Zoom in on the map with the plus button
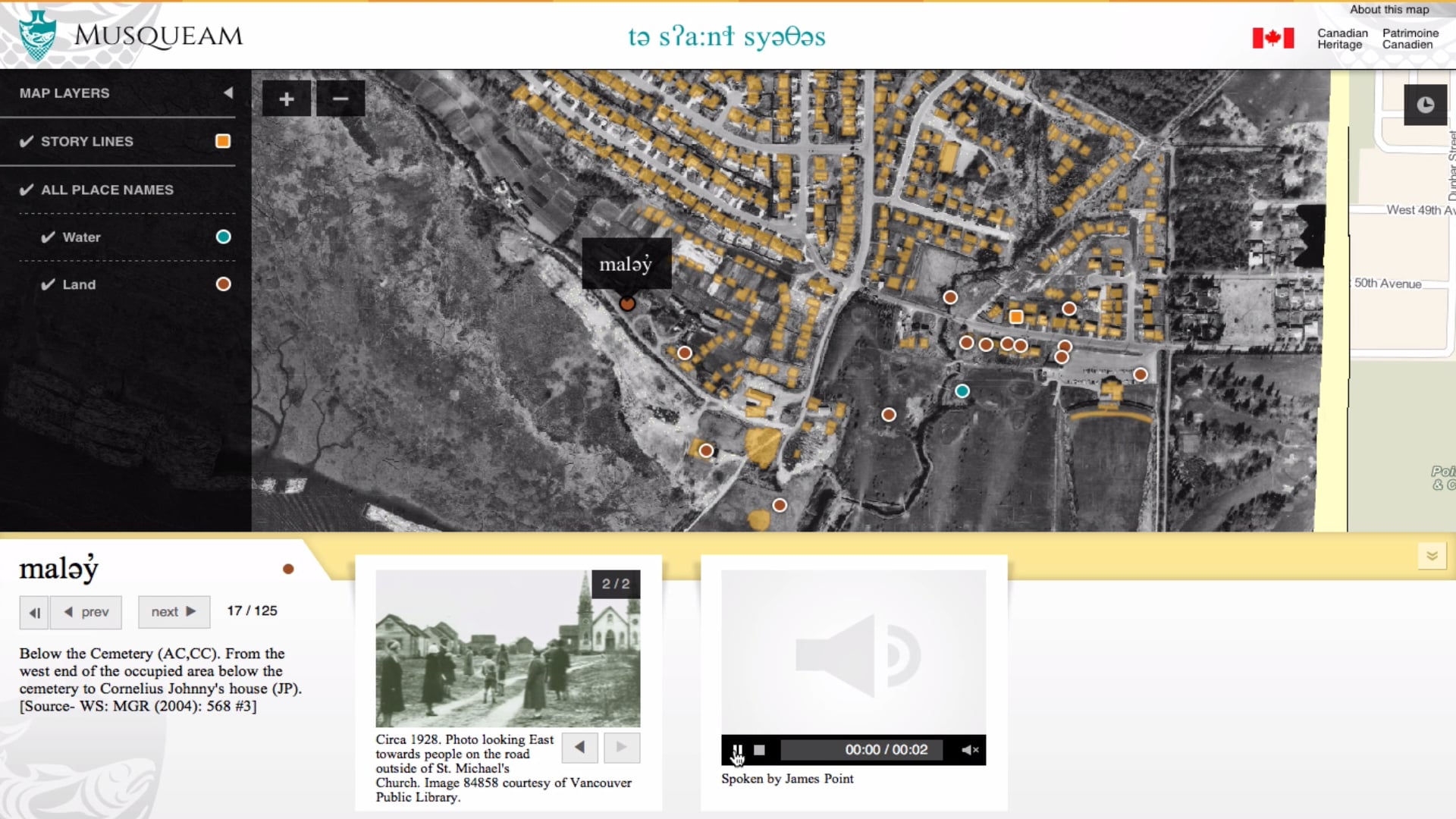Viewport: 1456px width, 819px height. 286,99
